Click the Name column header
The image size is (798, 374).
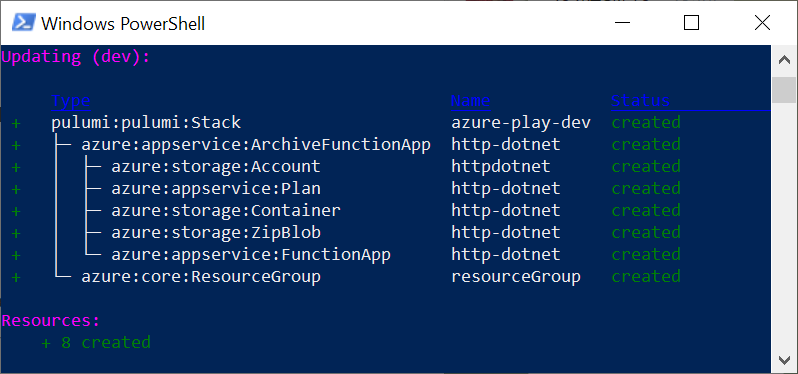coord(470,101)
